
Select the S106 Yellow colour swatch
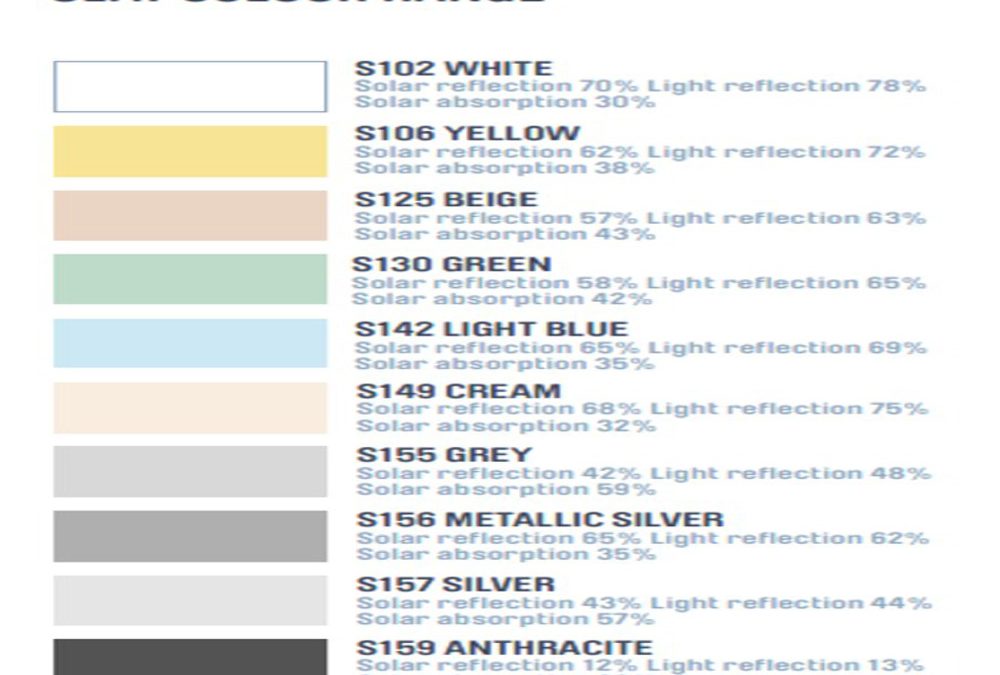(x=190, y=151)
